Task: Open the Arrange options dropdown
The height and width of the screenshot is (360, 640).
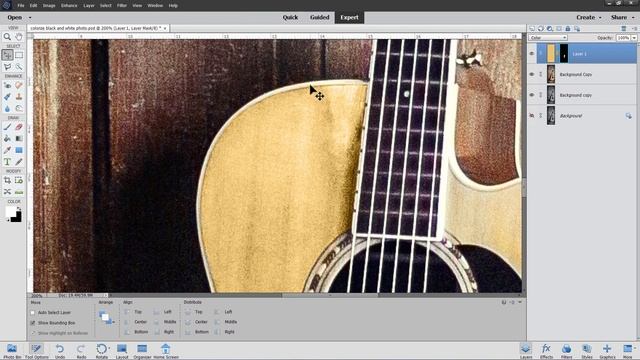Action: [x=106, y=317]
